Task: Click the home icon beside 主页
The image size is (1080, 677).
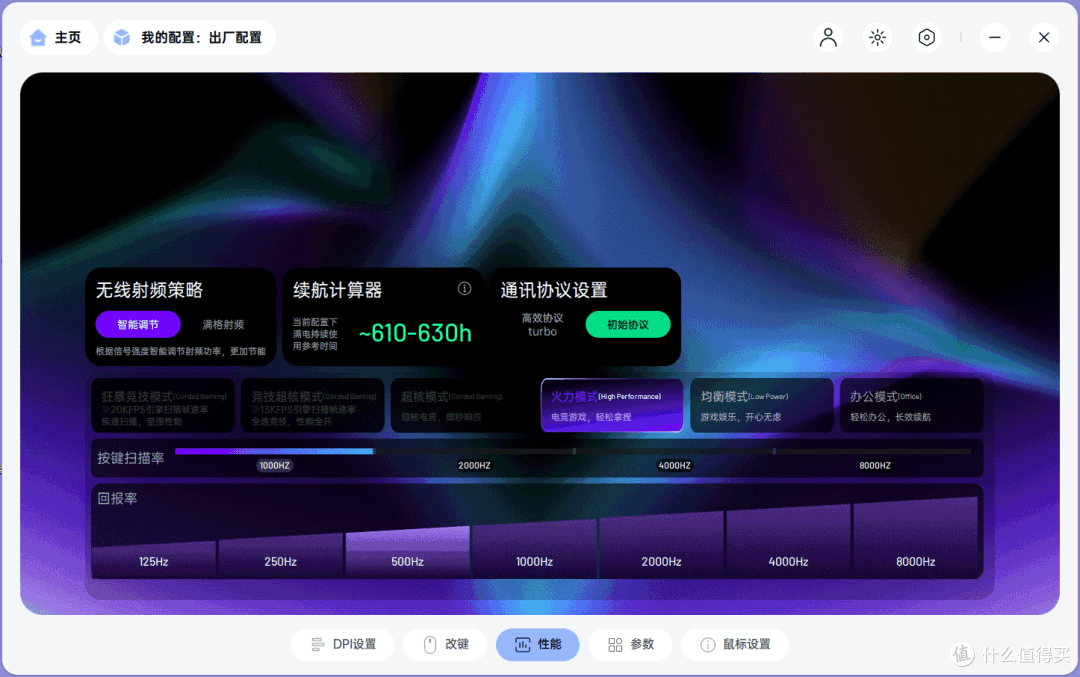Action: click(39, 37)
